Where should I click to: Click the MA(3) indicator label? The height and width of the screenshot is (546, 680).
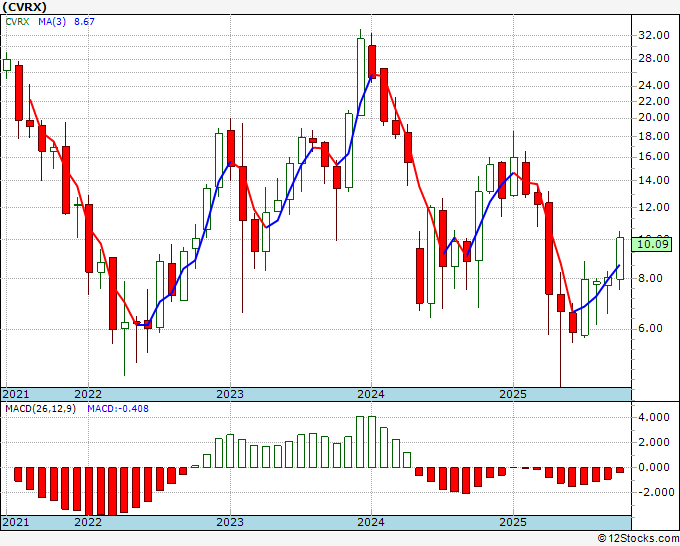point(52,22)
